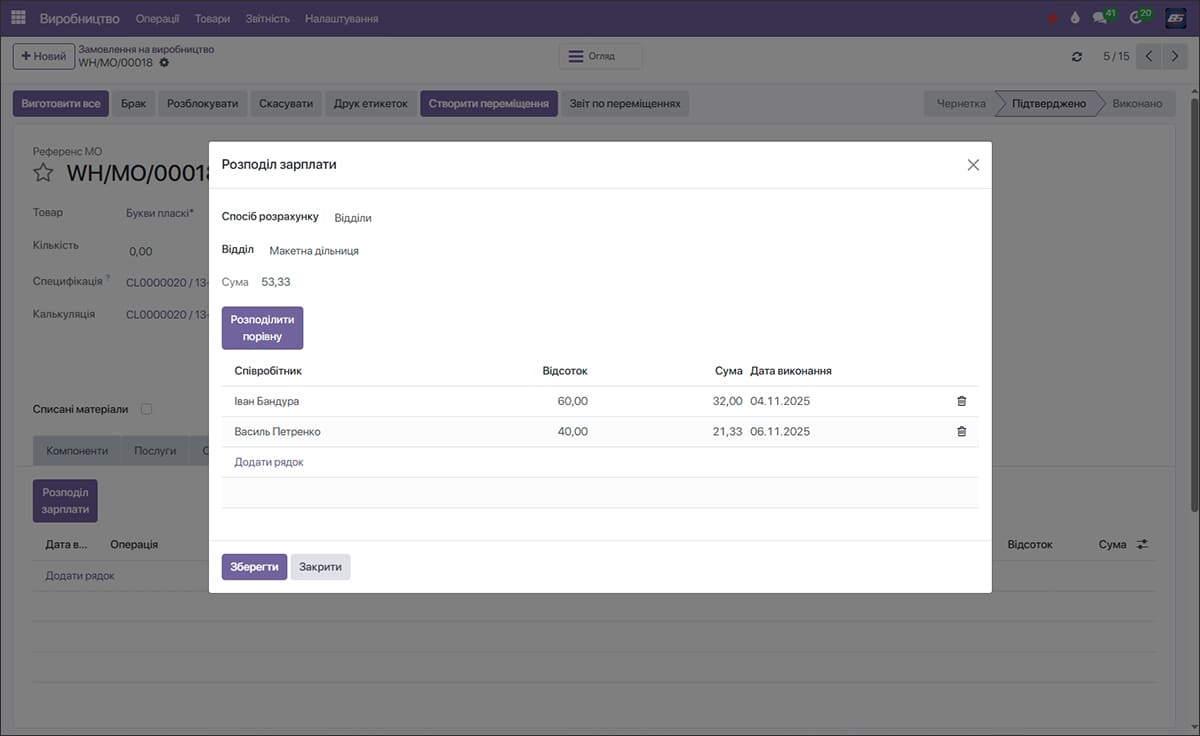Open the Огляд view selector
Screen dimensions: 1200x736
click(600, 57)
